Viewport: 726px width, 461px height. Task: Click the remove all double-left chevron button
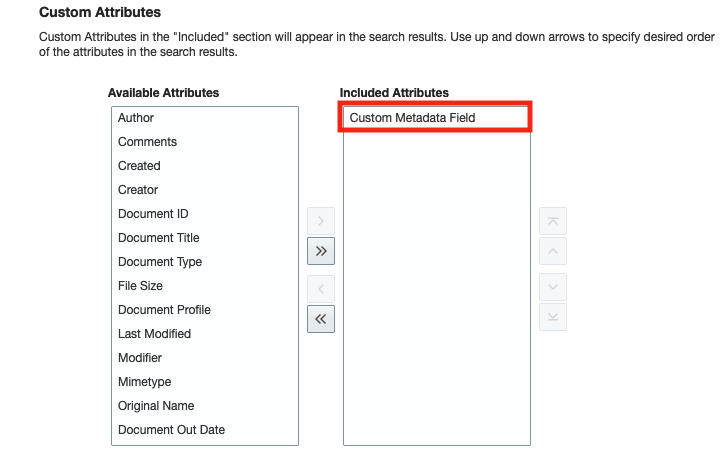point(321,319)
